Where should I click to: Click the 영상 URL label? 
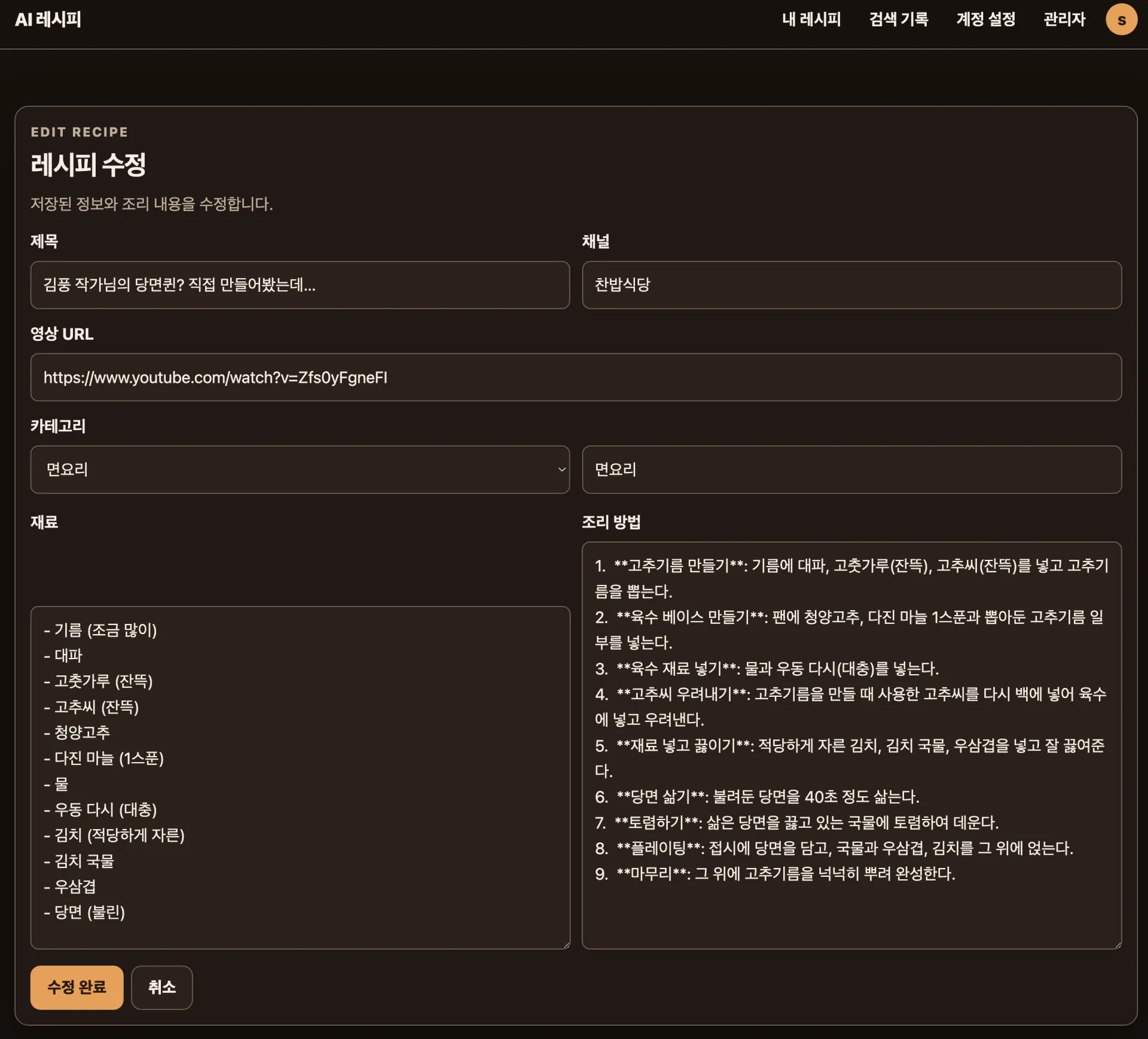(62, 334)
